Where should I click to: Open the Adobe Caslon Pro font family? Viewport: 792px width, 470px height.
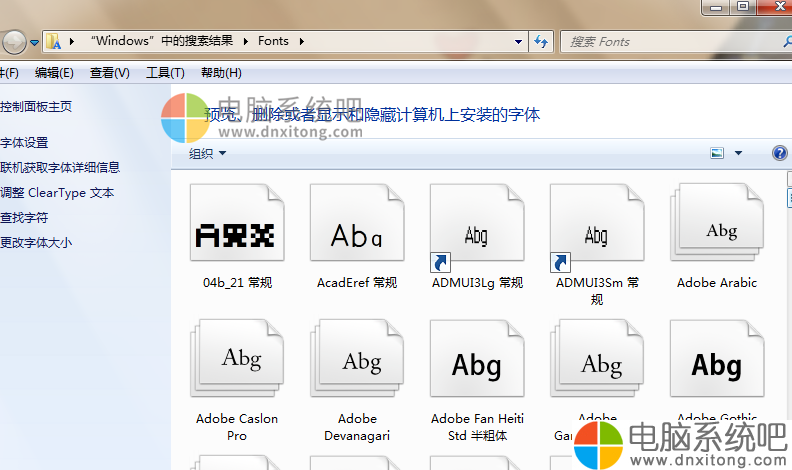click(237, 358)
